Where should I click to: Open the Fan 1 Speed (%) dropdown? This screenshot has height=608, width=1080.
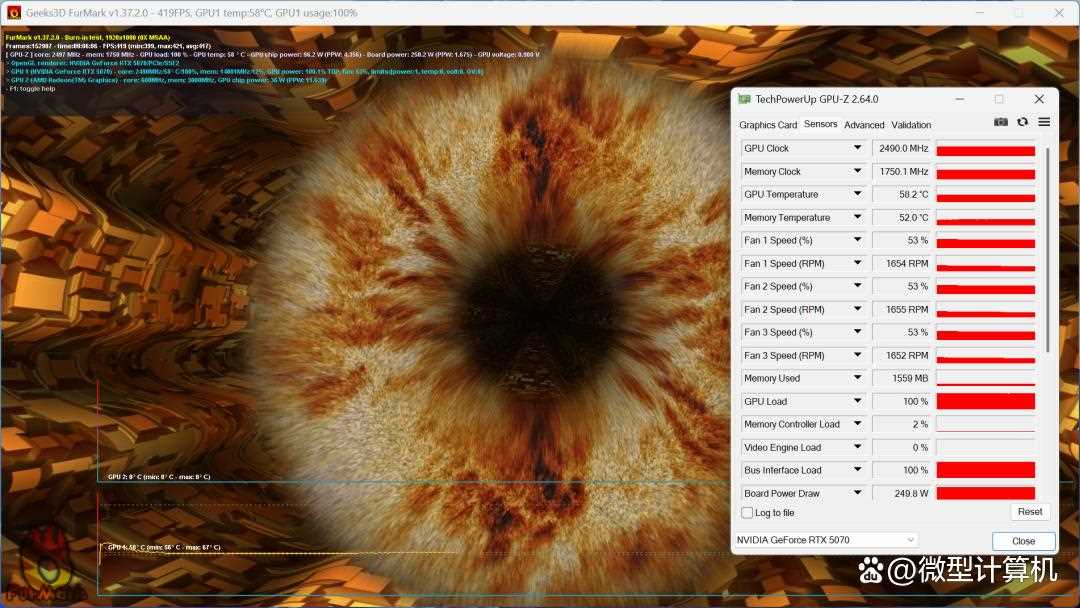(x=858, y=240)
